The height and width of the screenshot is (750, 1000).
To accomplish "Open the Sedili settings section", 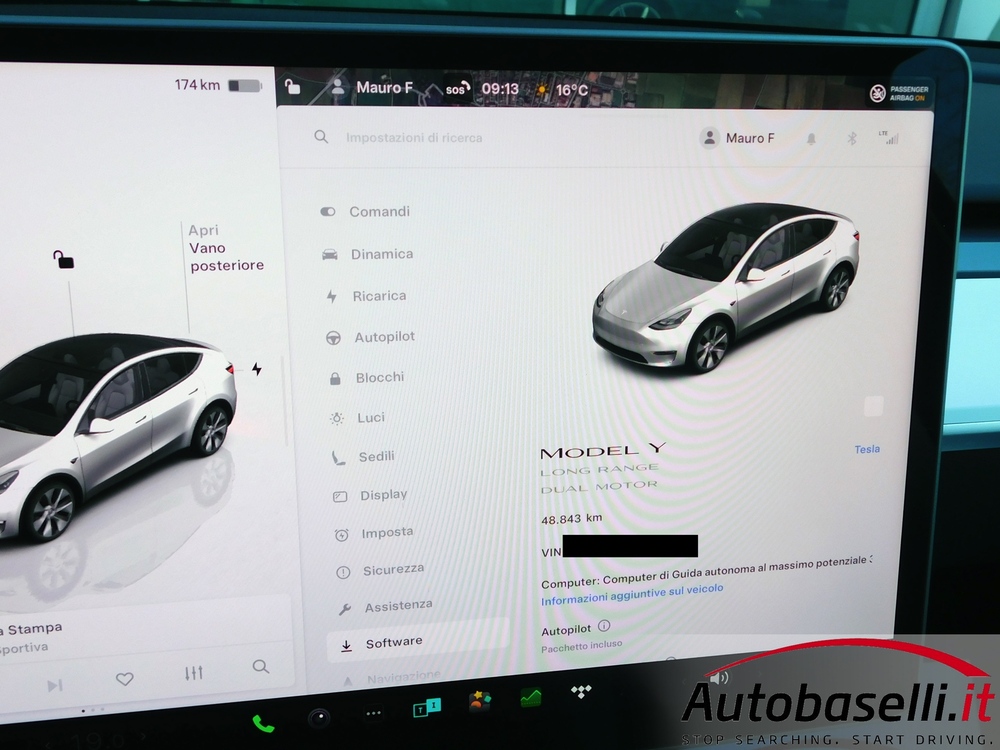I will (363, 457).
